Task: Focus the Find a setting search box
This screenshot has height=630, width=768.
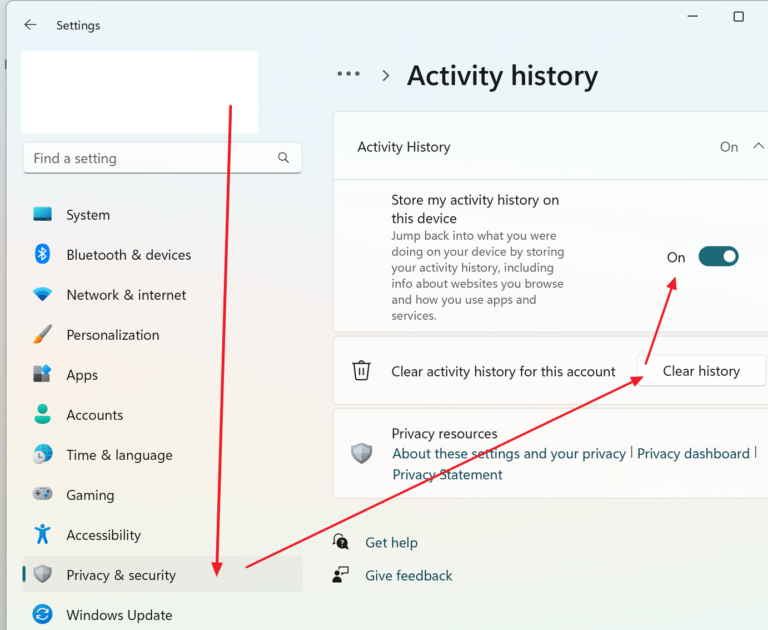Action: tap(162, 158)
